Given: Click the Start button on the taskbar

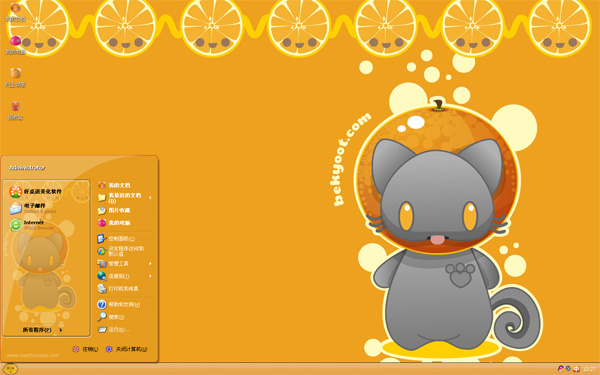Looking at the screenshot, I should [x=10, y=369].
